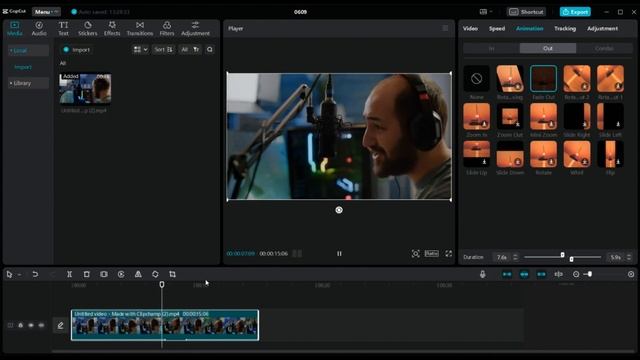Apply the Zoom Out animation preset
The width and height of the screenshot is (640, 360).
(510, 116)
